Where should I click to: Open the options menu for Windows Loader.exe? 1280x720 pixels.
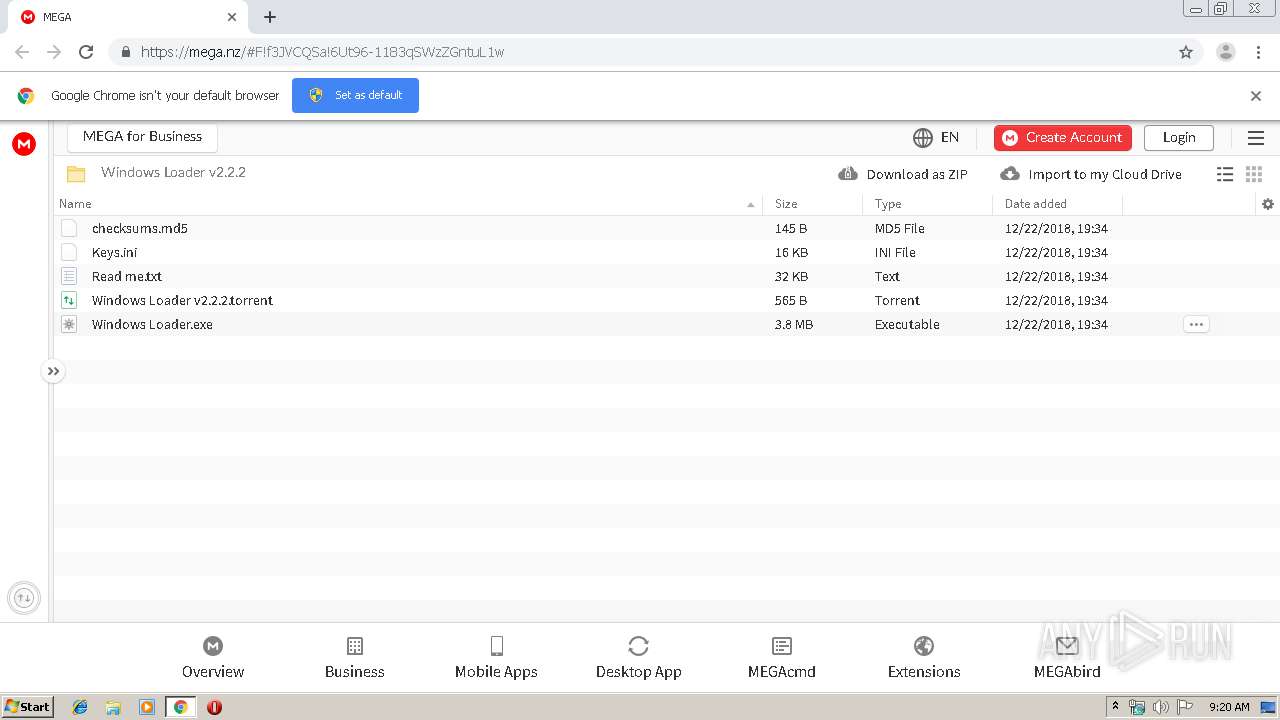tap(1196, 324)
